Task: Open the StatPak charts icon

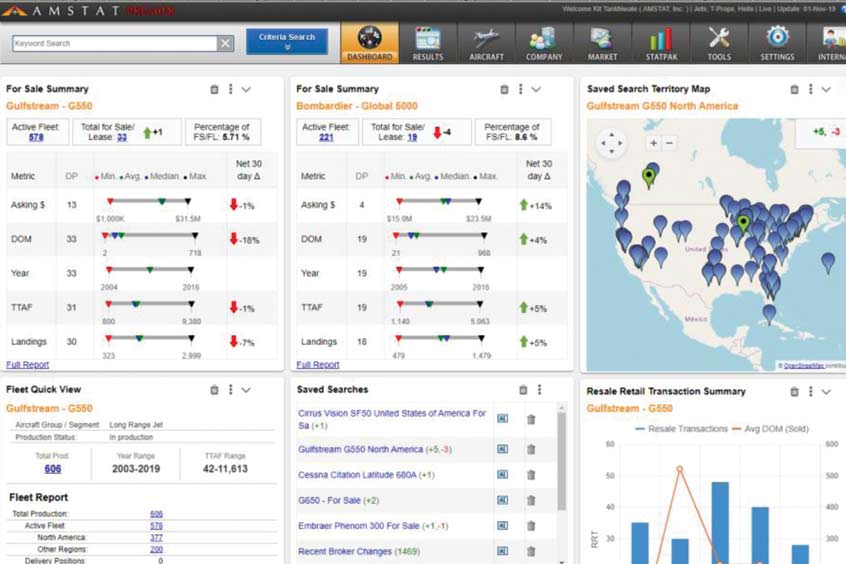Action: pos(660,43)
